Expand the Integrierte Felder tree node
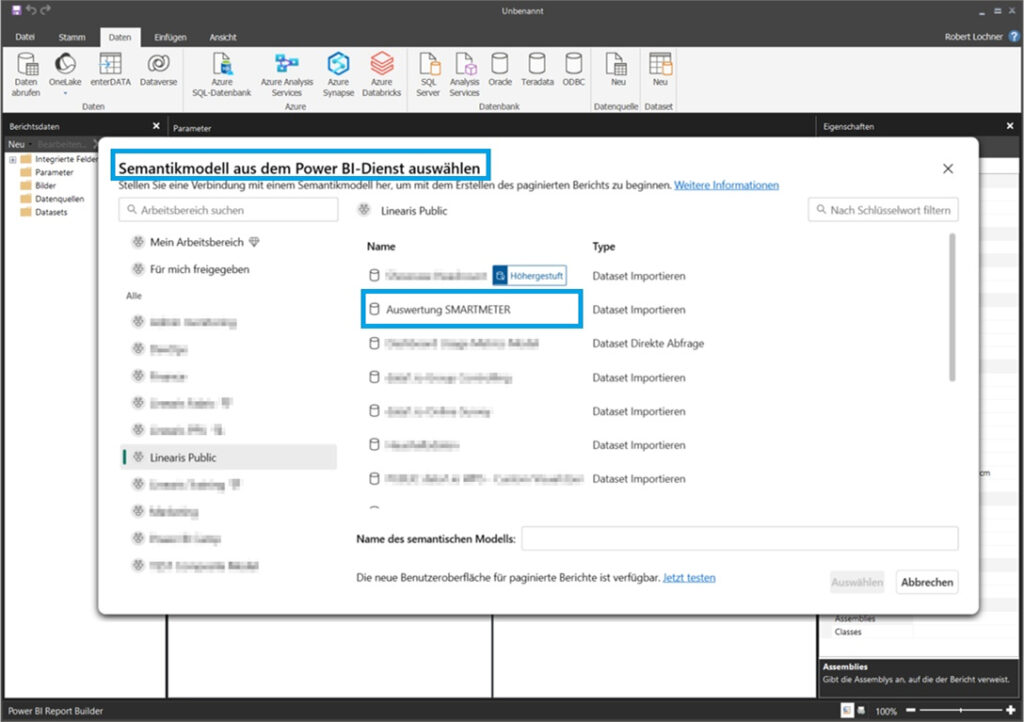The image size is (1024, 722). (13, 160)
